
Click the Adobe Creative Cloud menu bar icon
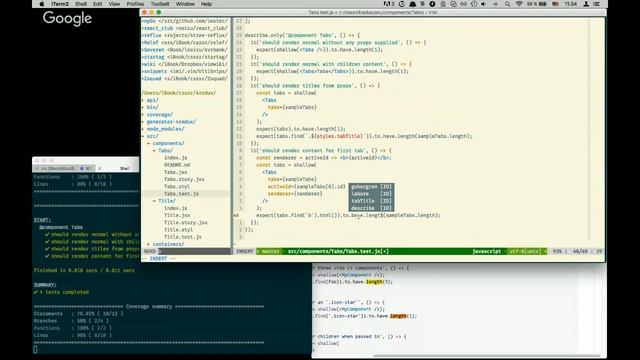tap(388, 4)
